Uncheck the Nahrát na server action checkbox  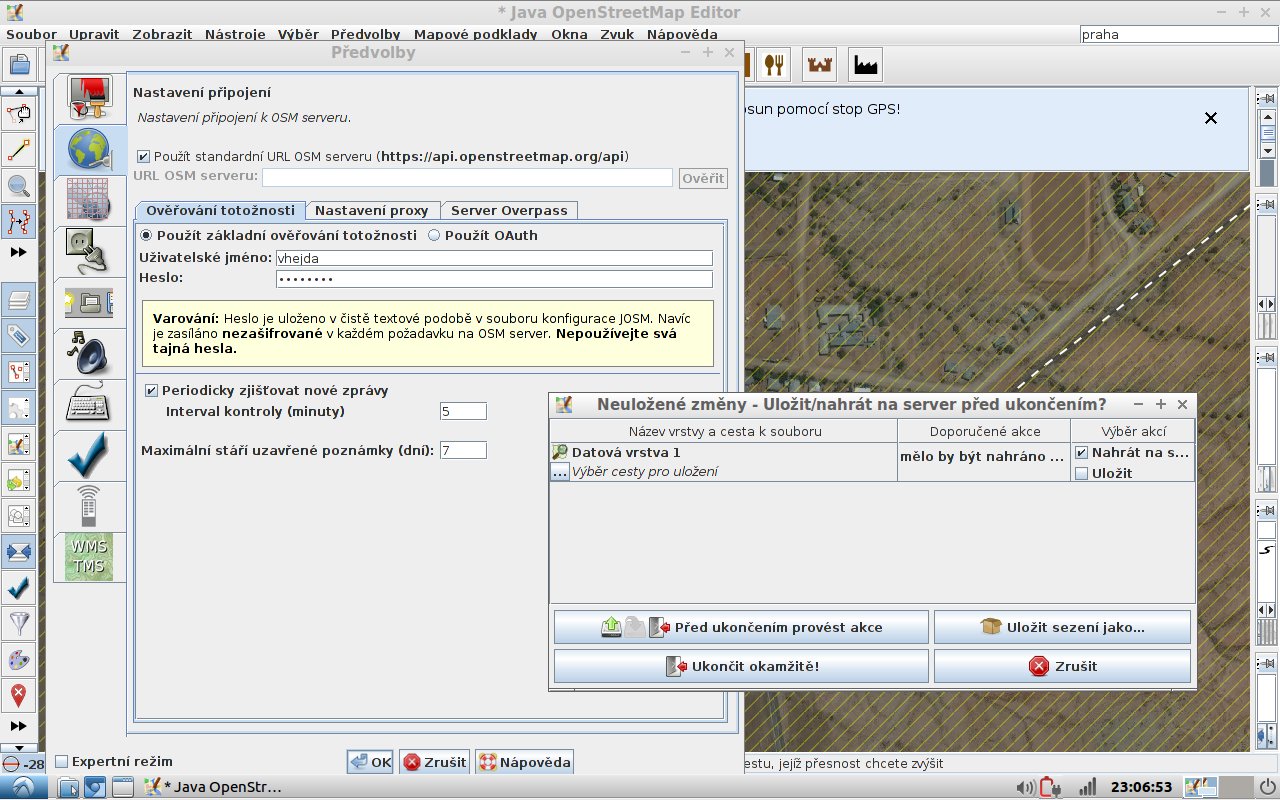click(1081, 453)
